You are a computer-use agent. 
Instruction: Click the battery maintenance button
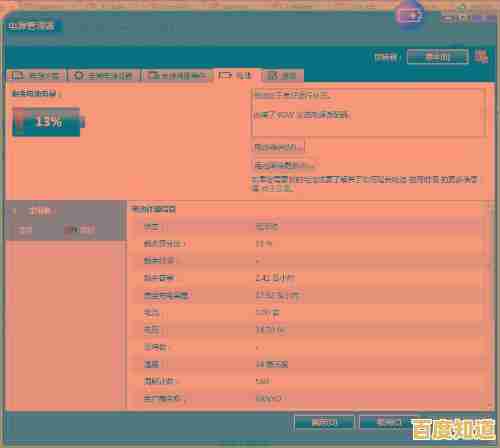(278, 147)
